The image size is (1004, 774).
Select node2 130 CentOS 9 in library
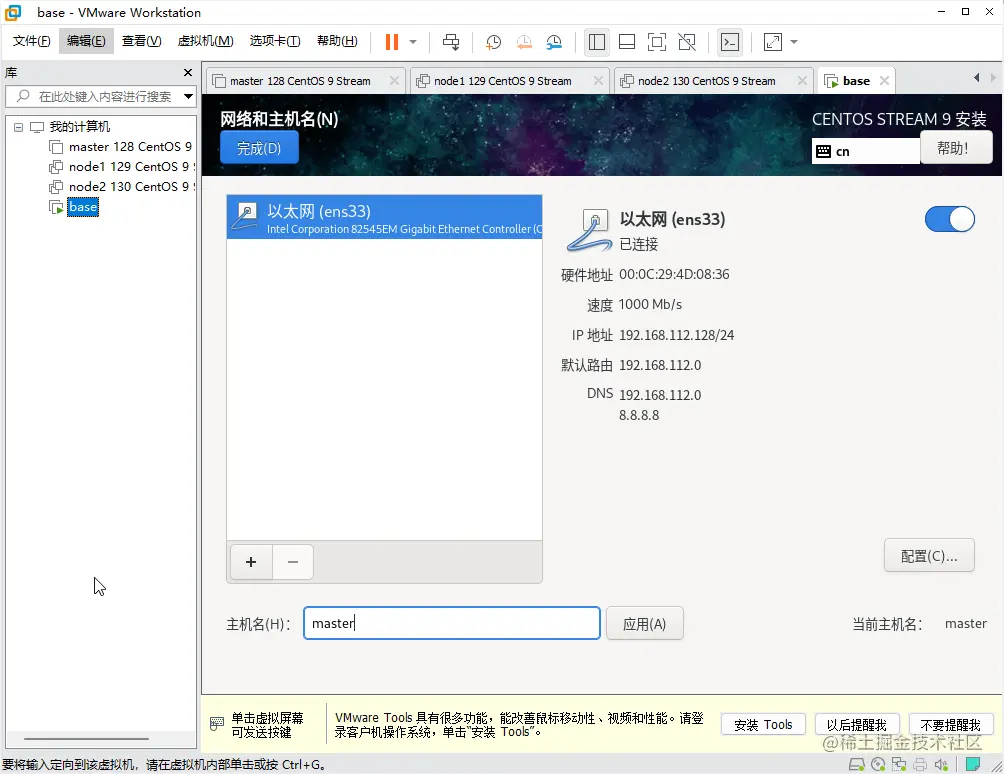click(121, 186)
